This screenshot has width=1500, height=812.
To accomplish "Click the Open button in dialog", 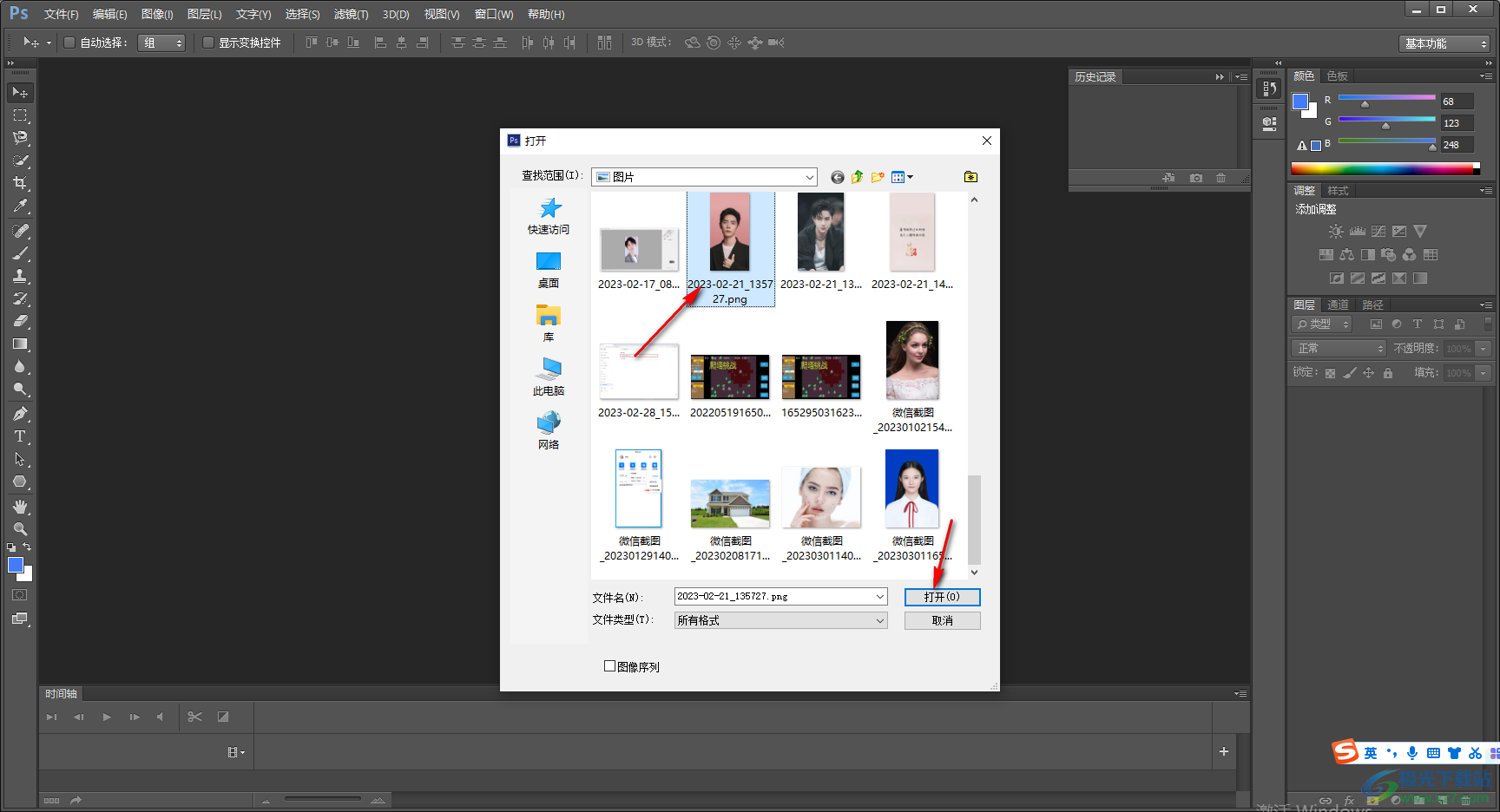I will [942, 597].
